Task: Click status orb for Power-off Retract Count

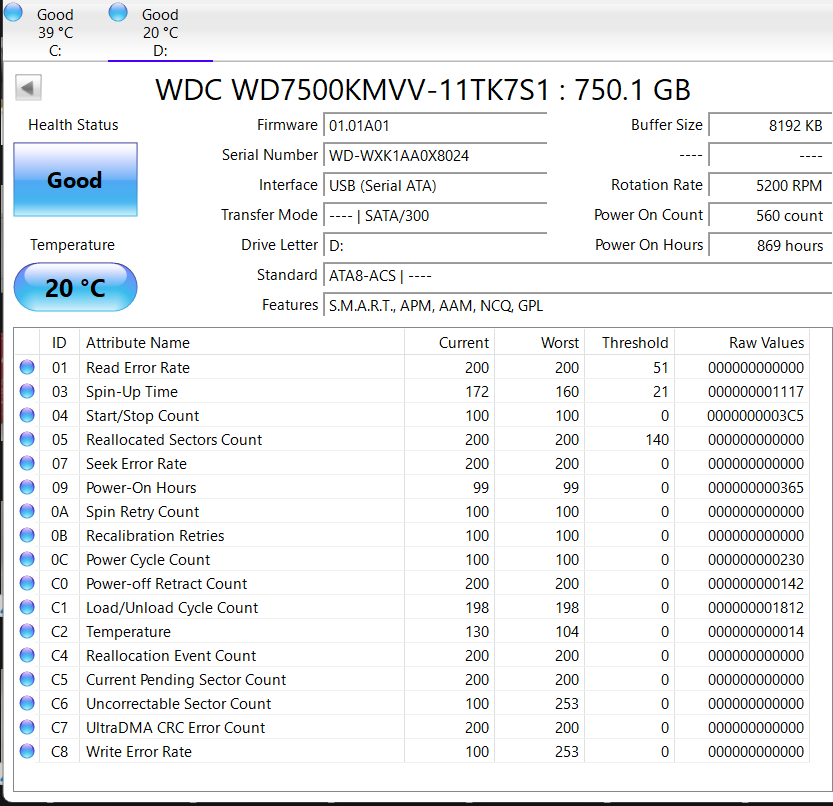Action: pyautogui.click(x=27, y=583)
